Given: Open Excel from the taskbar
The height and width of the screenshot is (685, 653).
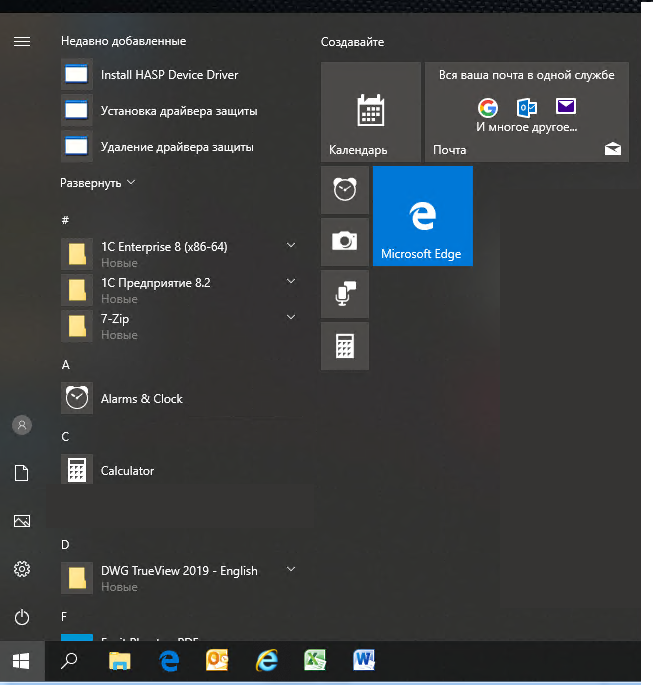Looking at the screenshot, I should (315, 661).
